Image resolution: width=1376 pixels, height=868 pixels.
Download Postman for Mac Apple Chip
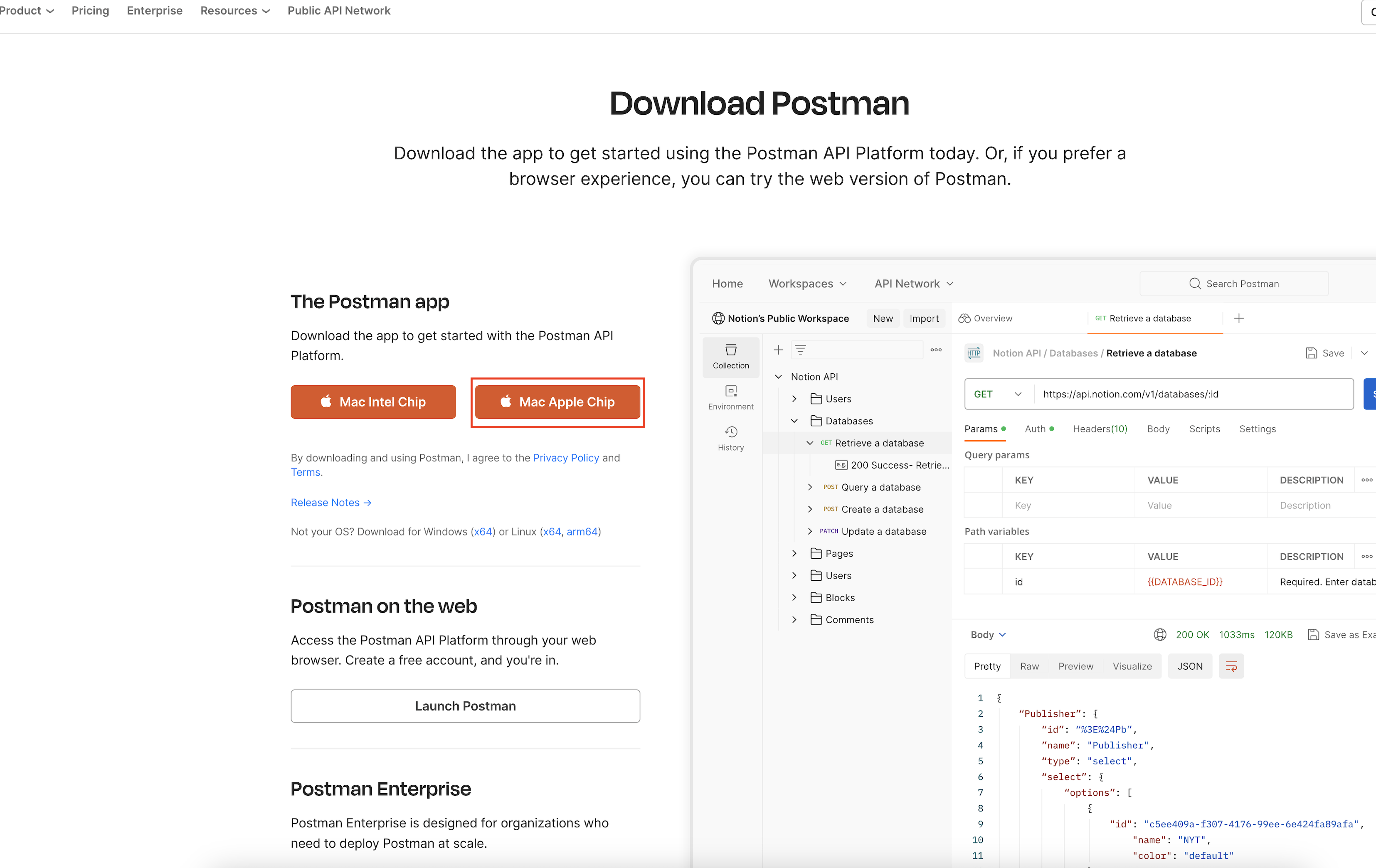click(557, 402)
